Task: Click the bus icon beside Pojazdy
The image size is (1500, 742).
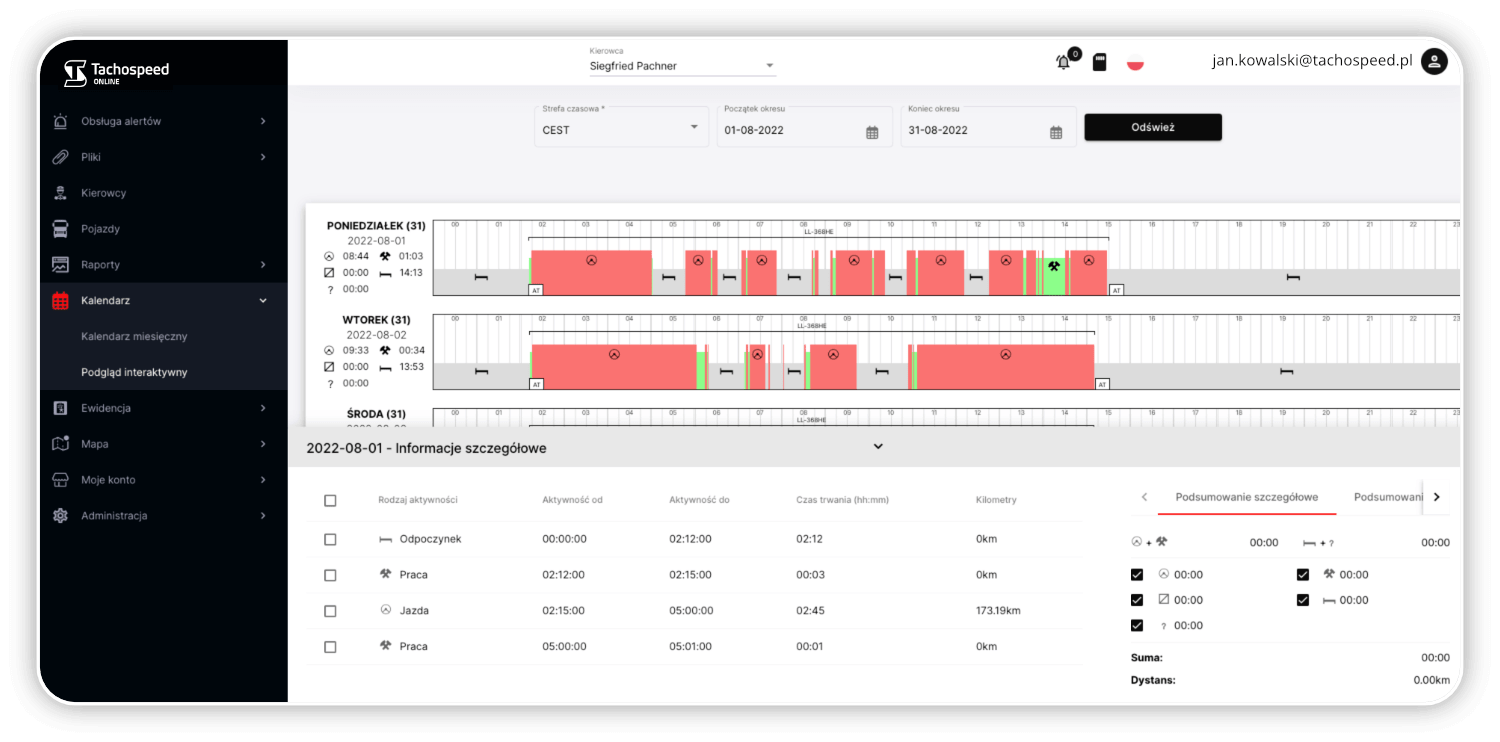Action: (x=60, y=229)
